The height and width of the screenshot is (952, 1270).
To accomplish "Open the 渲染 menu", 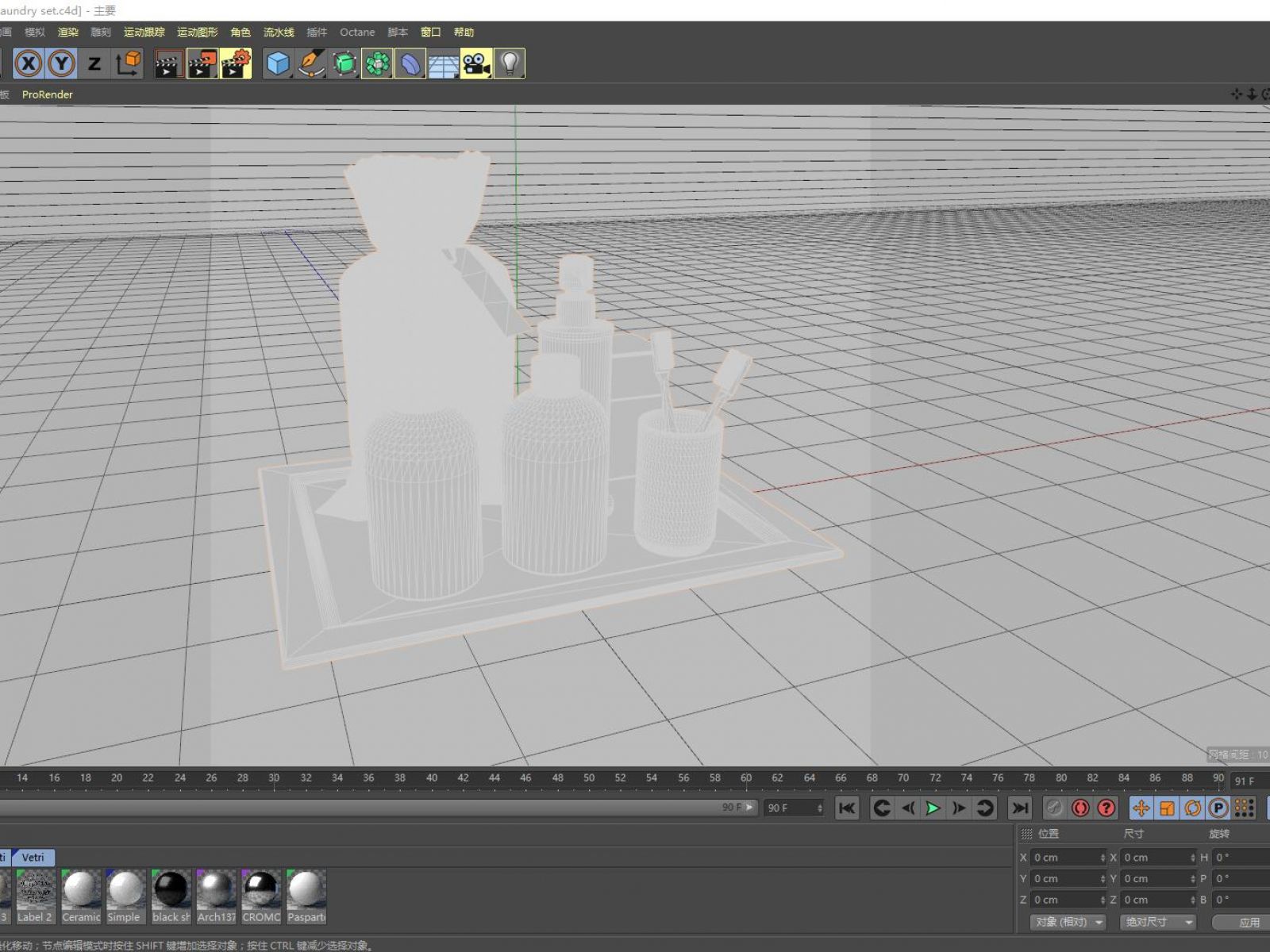I will [x=67, y=33].
